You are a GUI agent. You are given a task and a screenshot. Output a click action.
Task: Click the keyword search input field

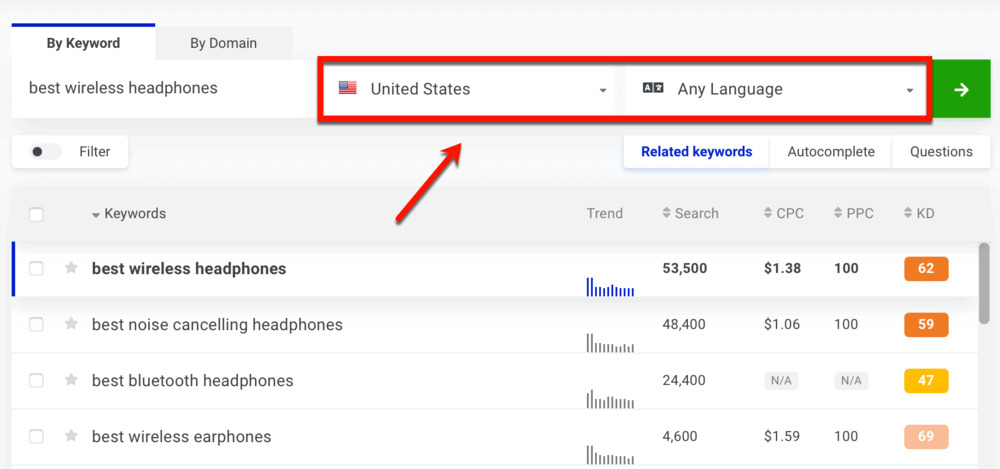165,89
